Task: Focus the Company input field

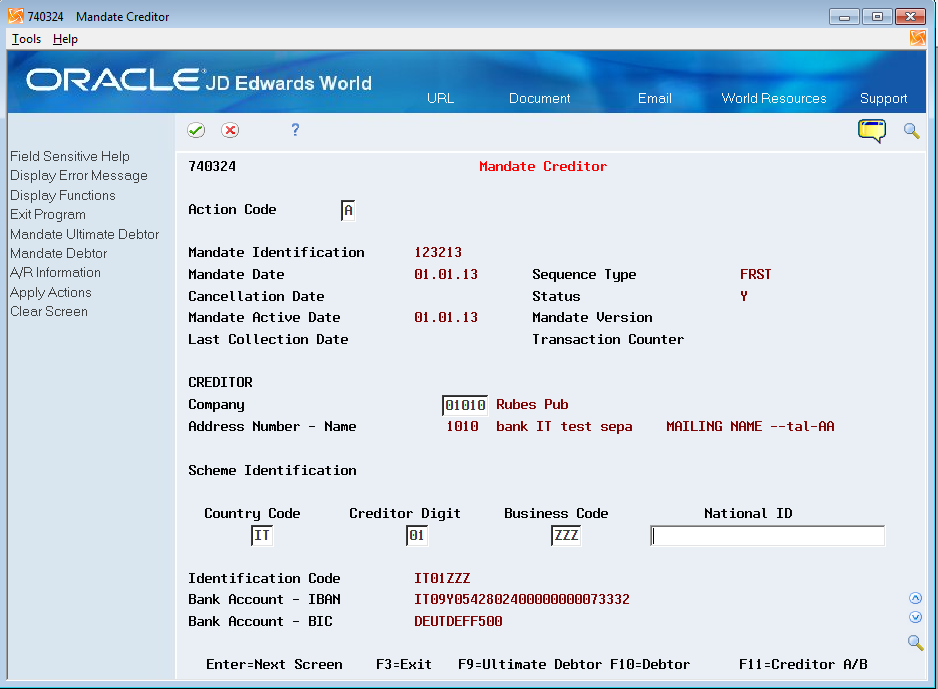Action: coord(465,405)
